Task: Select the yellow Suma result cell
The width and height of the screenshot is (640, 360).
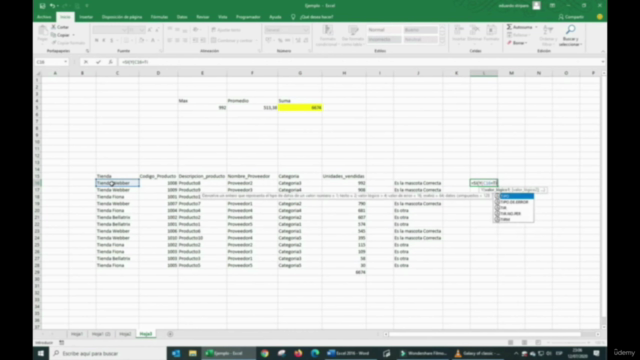Action: [300, 108]
